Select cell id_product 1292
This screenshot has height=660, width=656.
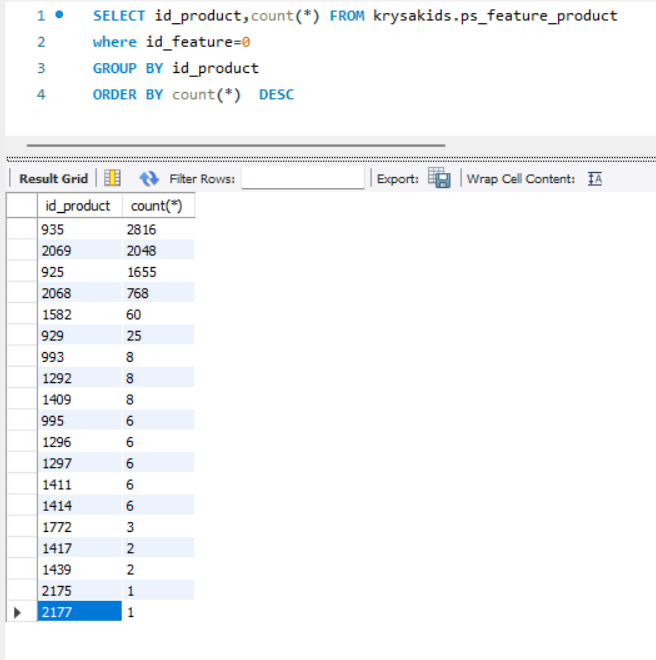[80, 378]
